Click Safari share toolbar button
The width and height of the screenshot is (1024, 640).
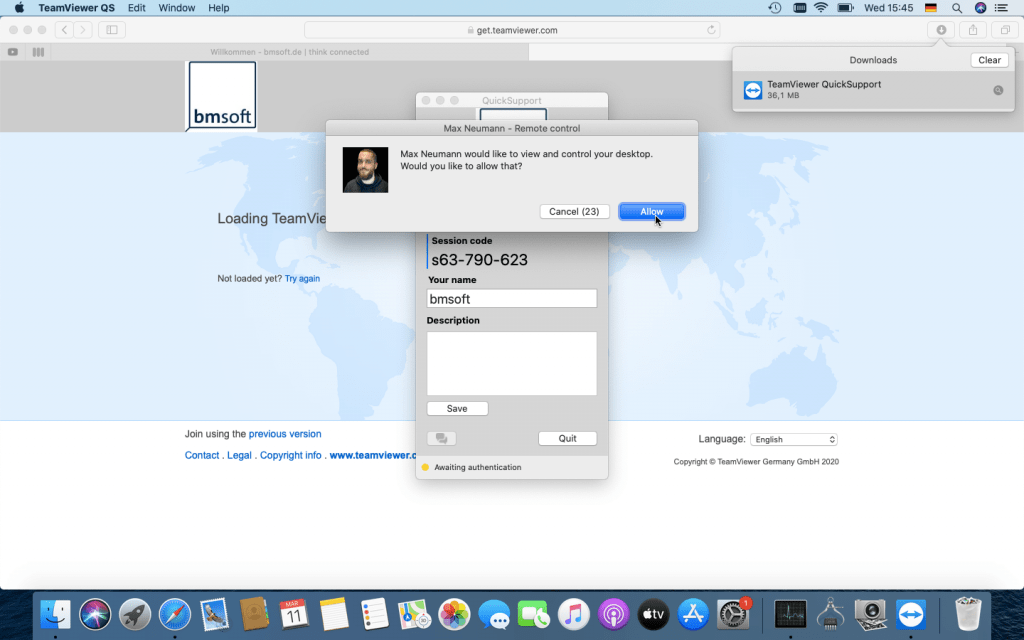coord(973,30)
